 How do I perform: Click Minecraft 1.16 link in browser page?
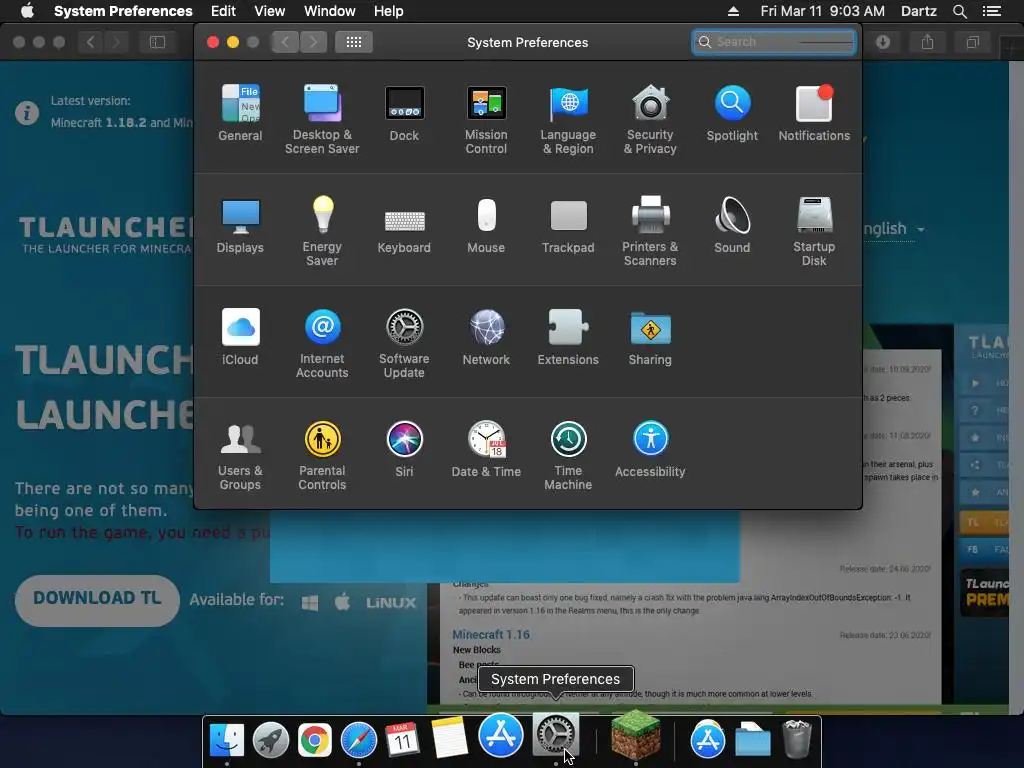[491, 634]
